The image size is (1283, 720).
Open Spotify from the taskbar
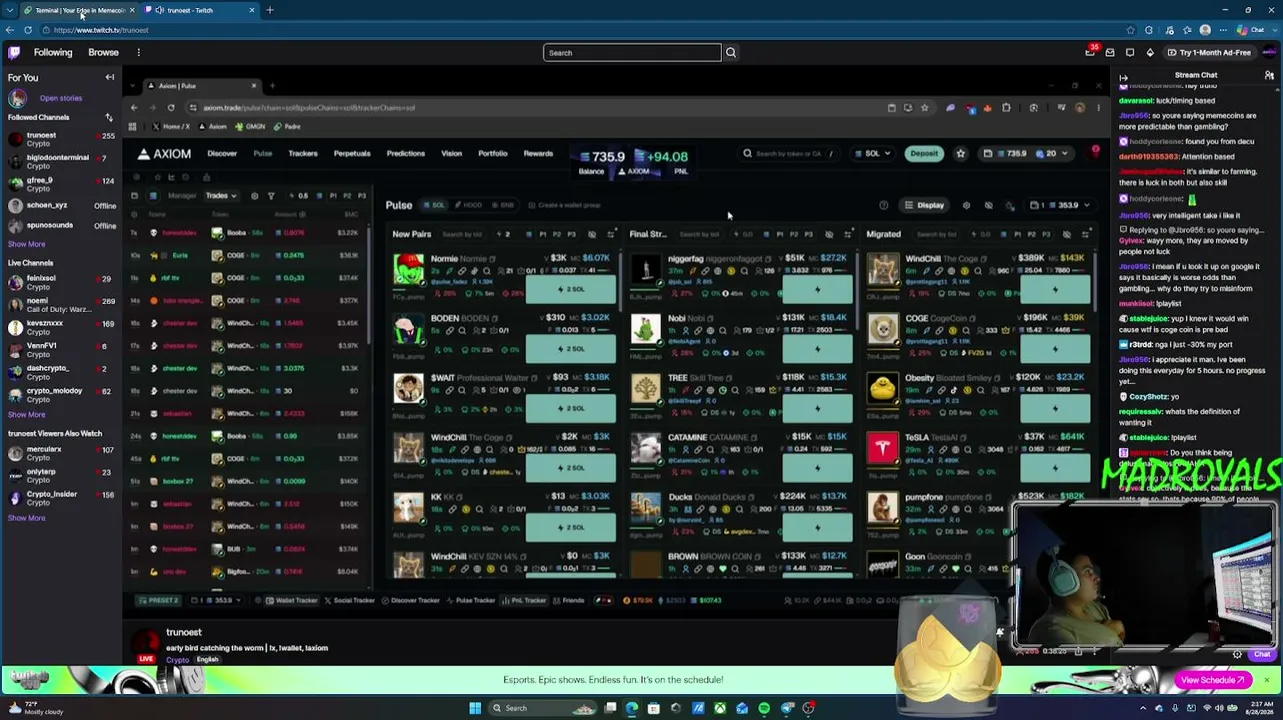764,708
